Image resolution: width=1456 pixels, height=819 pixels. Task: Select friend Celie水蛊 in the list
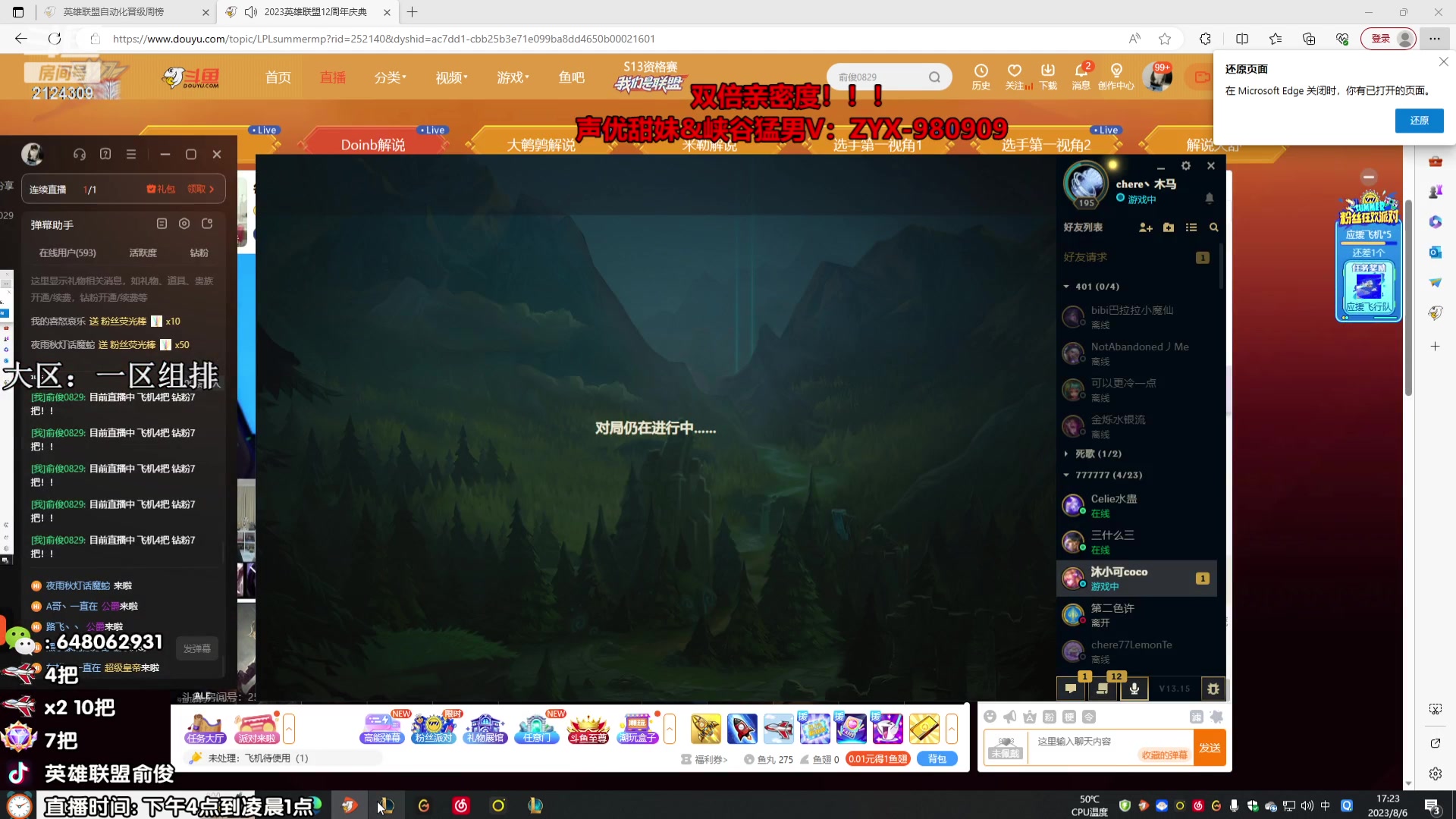point(1137,505)
